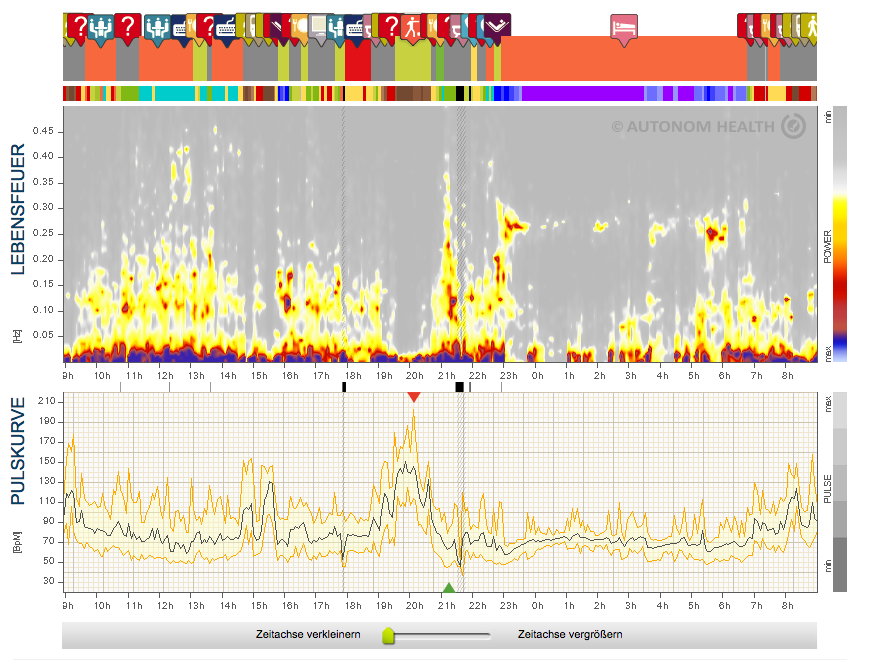The width and height of the screenshot is (875, 663).
Task: Click the POWER color scale legend bar
Action: 840,234
